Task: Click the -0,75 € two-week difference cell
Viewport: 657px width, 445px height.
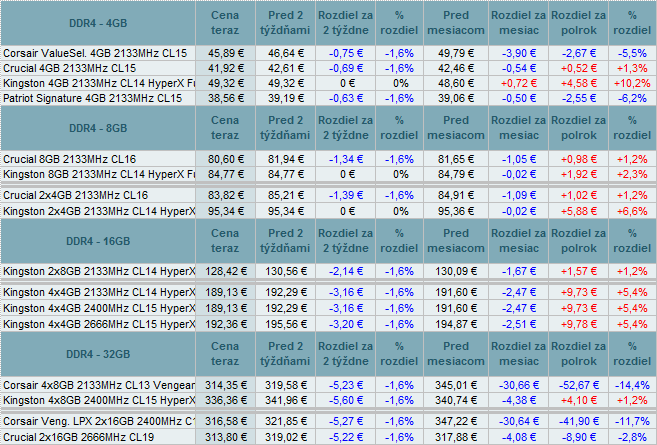Action: pyautogui.click(x=346, y=53)
